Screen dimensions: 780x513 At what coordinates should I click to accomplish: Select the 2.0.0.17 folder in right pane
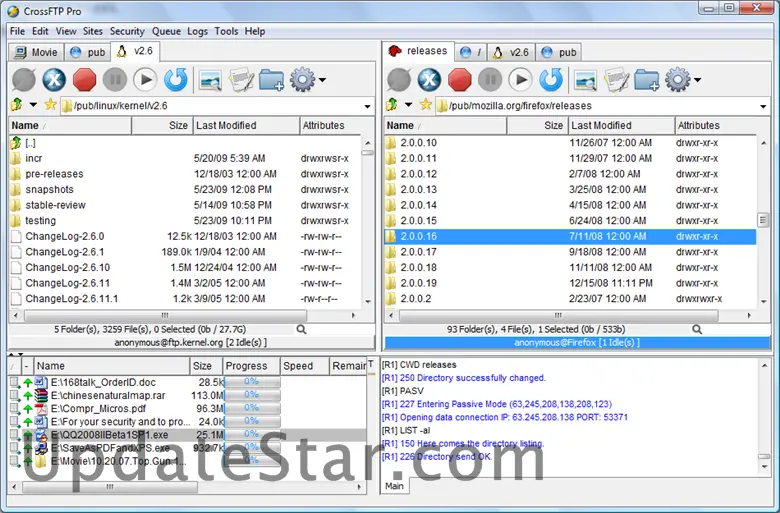point(418,252)
